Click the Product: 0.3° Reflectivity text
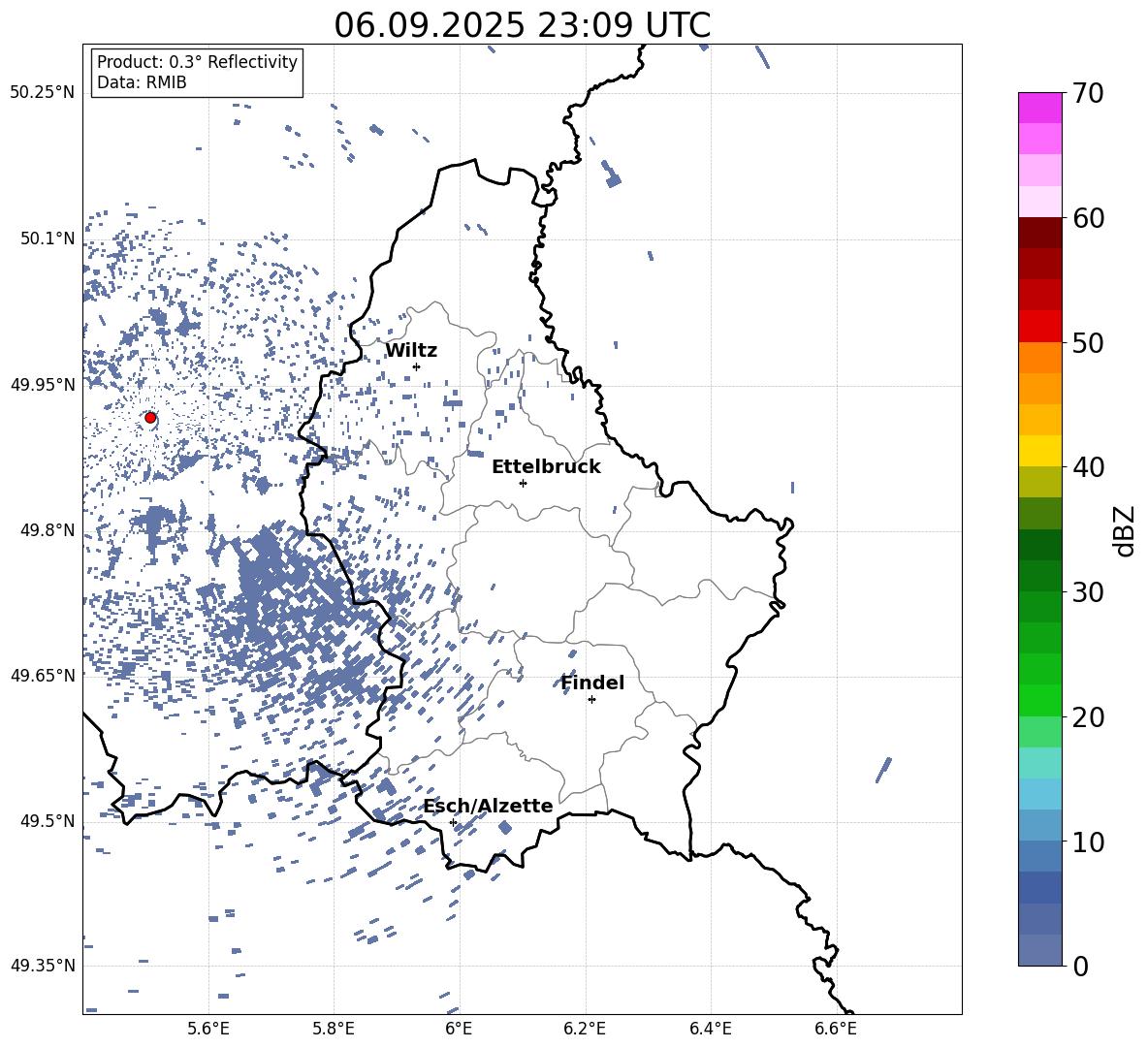Screen dimensions: 1148x1048 click(x=197, y=62)
